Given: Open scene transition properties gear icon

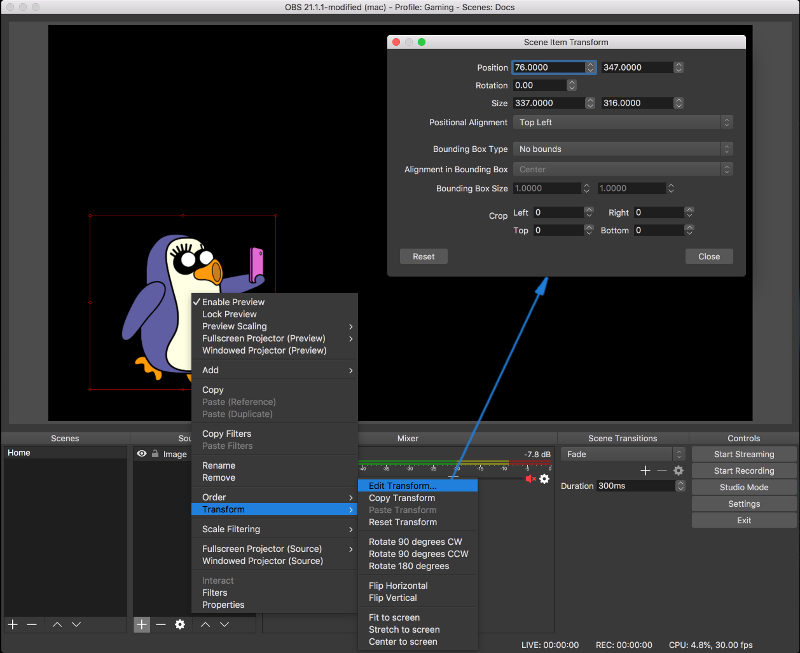Looking at the screenshot, I should coord(678,470).
